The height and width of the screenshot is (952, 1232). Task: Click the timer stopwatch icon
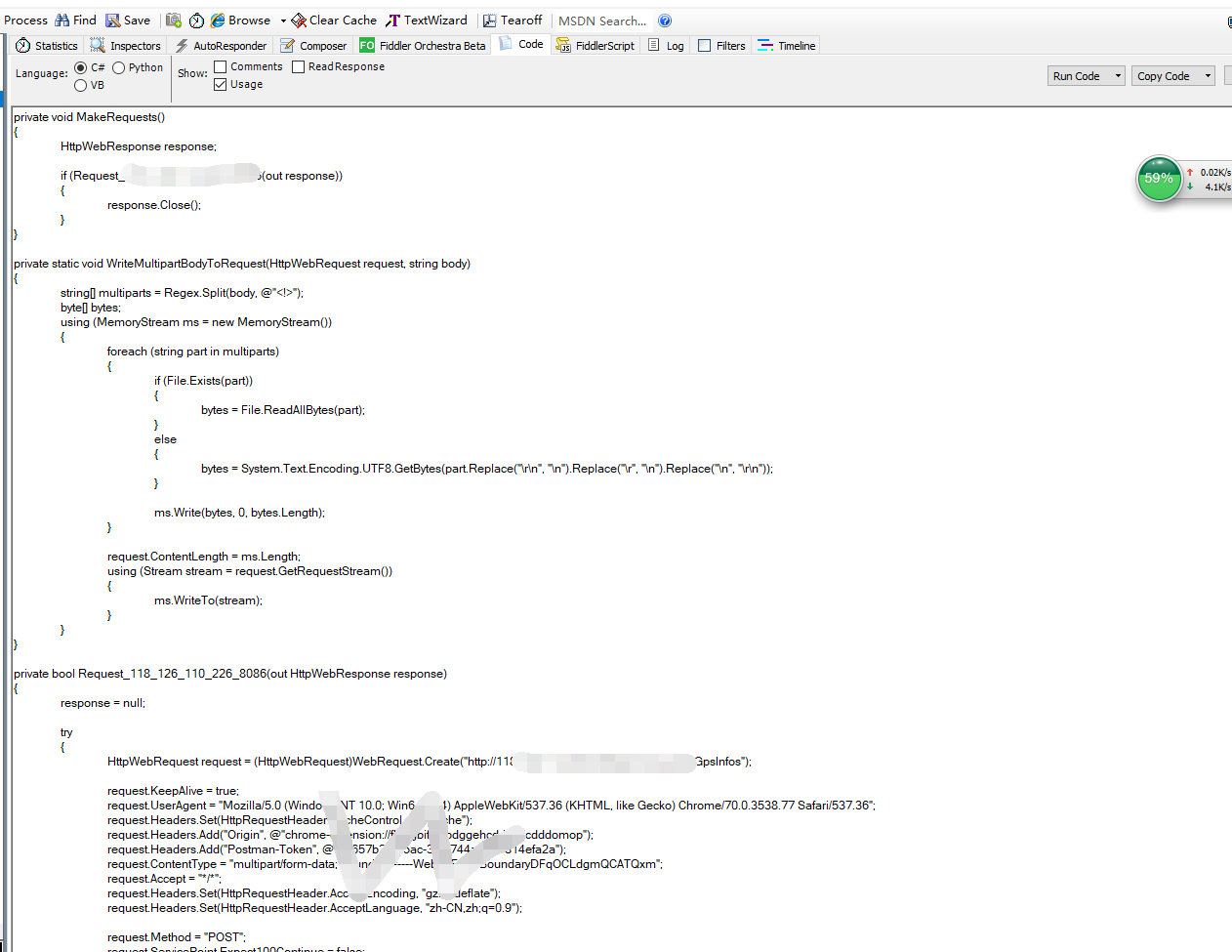click(196, 21)
